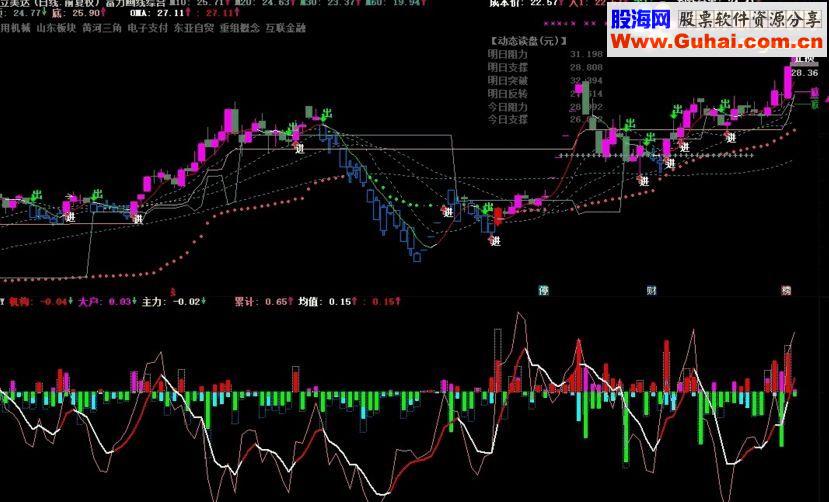Click the 成本价 22.57 readout

point(526,3)
